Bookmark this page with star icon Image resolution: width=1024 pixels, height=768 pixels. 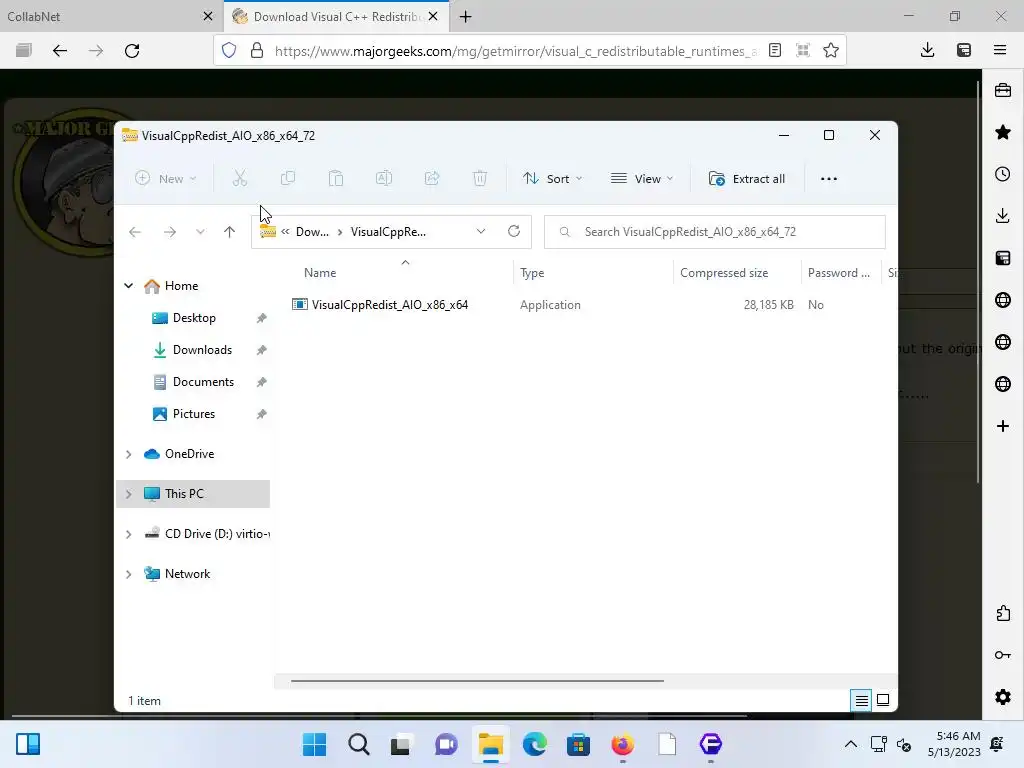831,50
